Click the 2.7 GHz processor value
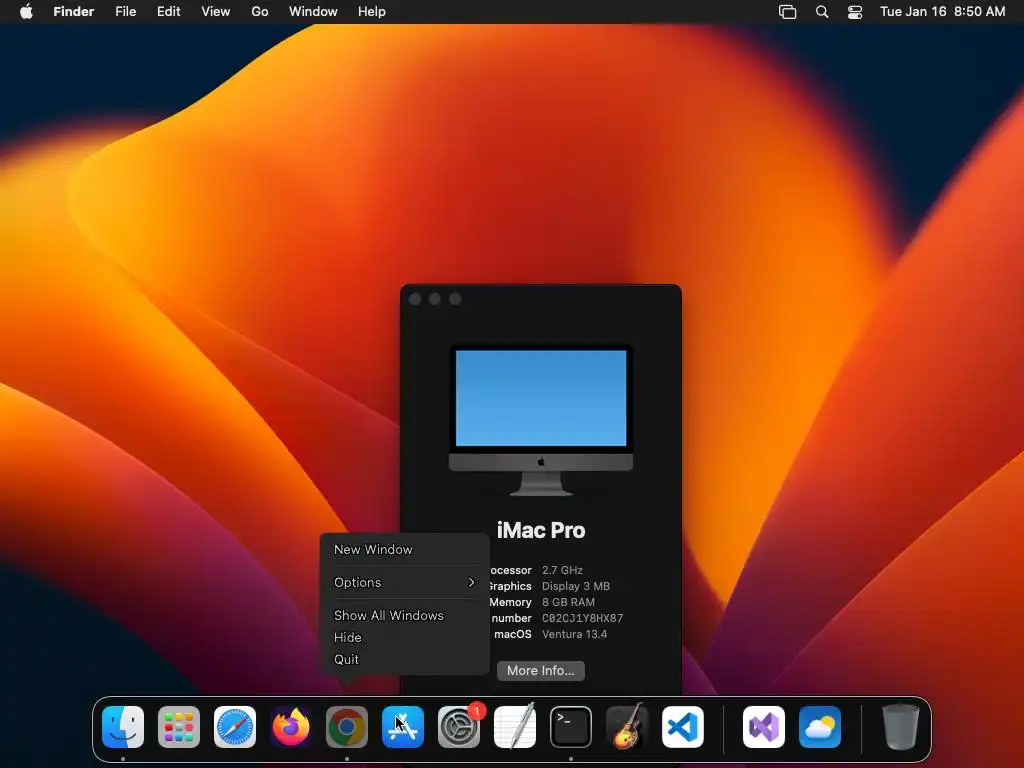This screenshot has width=1024, height=768. click(x=562, y=570)
